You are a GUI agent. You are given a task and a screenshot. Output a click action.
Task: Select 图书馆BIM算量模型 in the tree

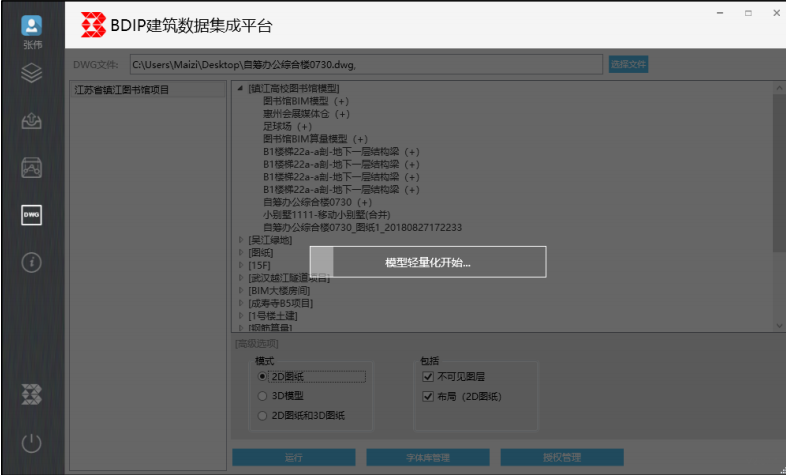[x=315, y=139]
